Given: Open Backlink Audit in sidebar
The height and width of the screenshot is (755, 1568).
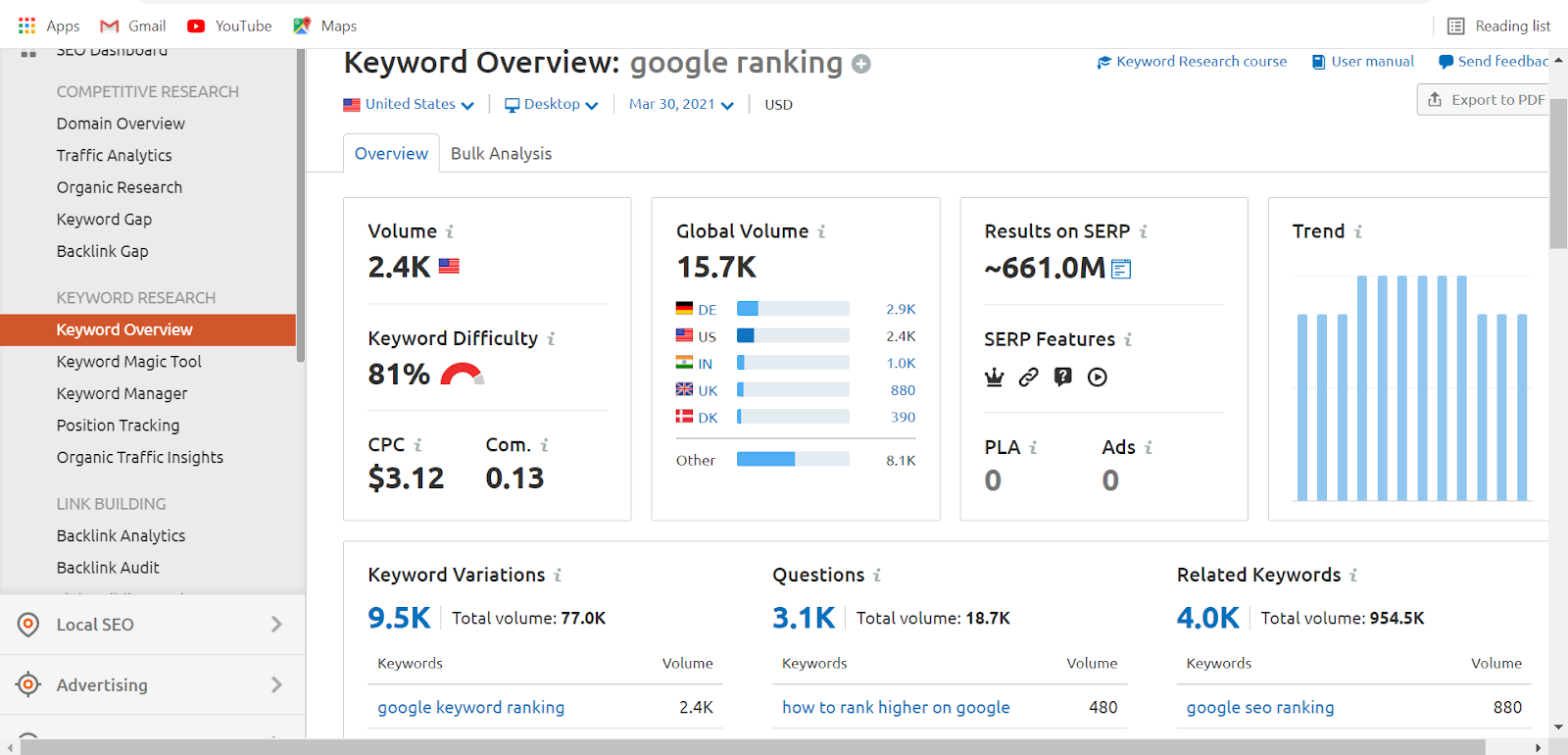Looking at the screenshot, I should tap(108, 568).
